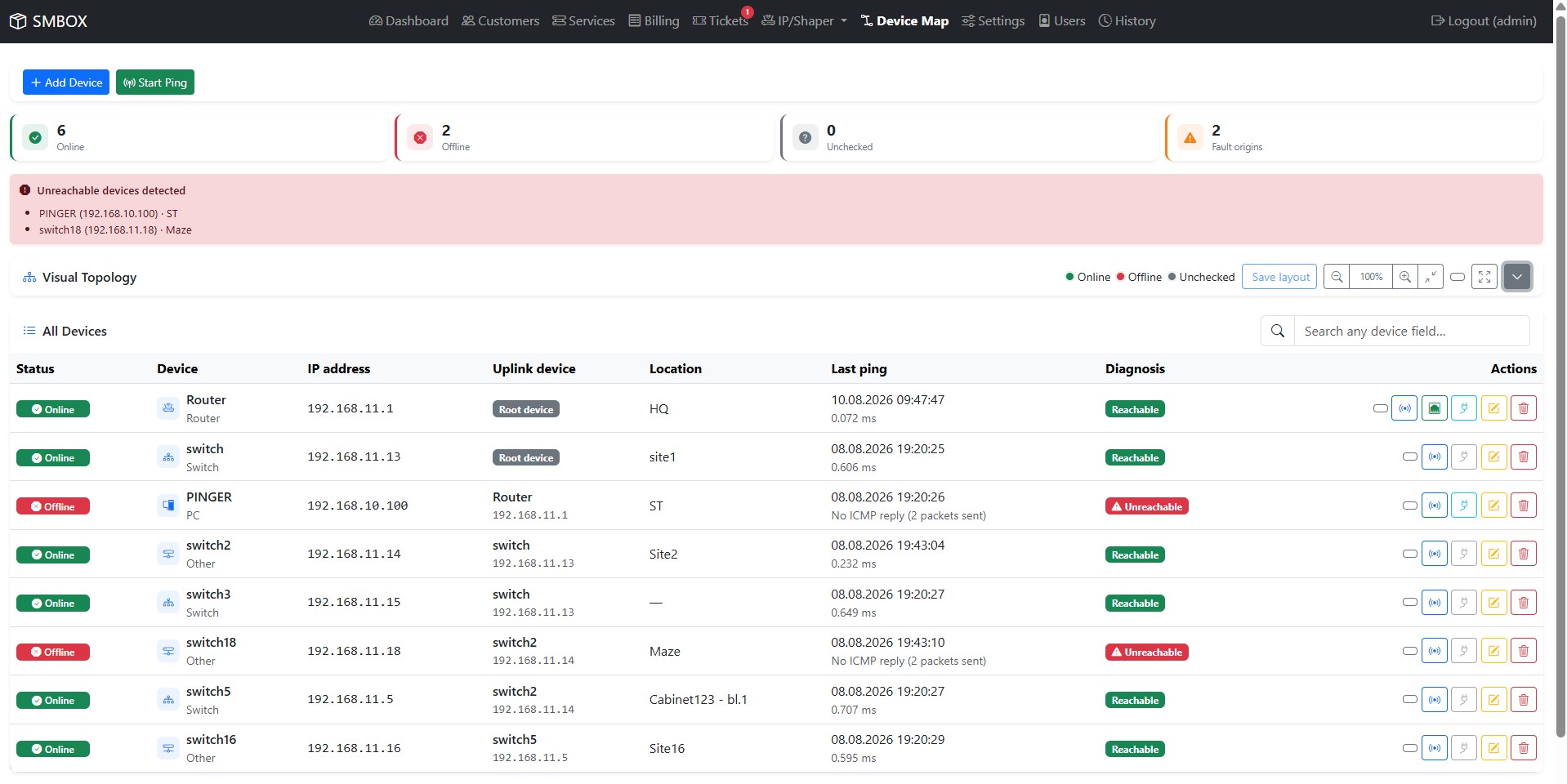1567x784 pixels.
Task: Click the 'Cabinet123 - bl.1' location cell
Action: tap(699, 699)
